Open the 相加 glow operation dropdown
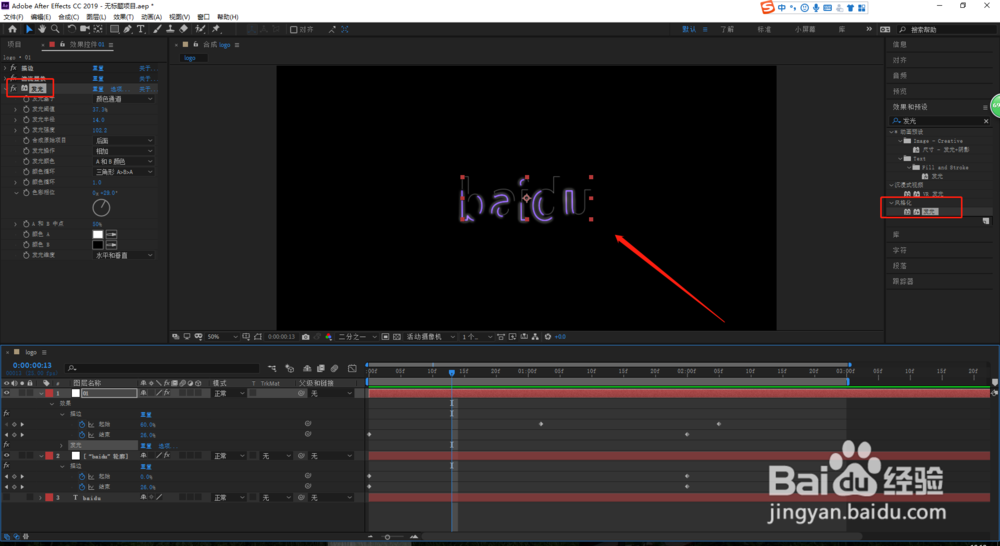Viewport: 1000px width, 546px height. pos(124,151)
